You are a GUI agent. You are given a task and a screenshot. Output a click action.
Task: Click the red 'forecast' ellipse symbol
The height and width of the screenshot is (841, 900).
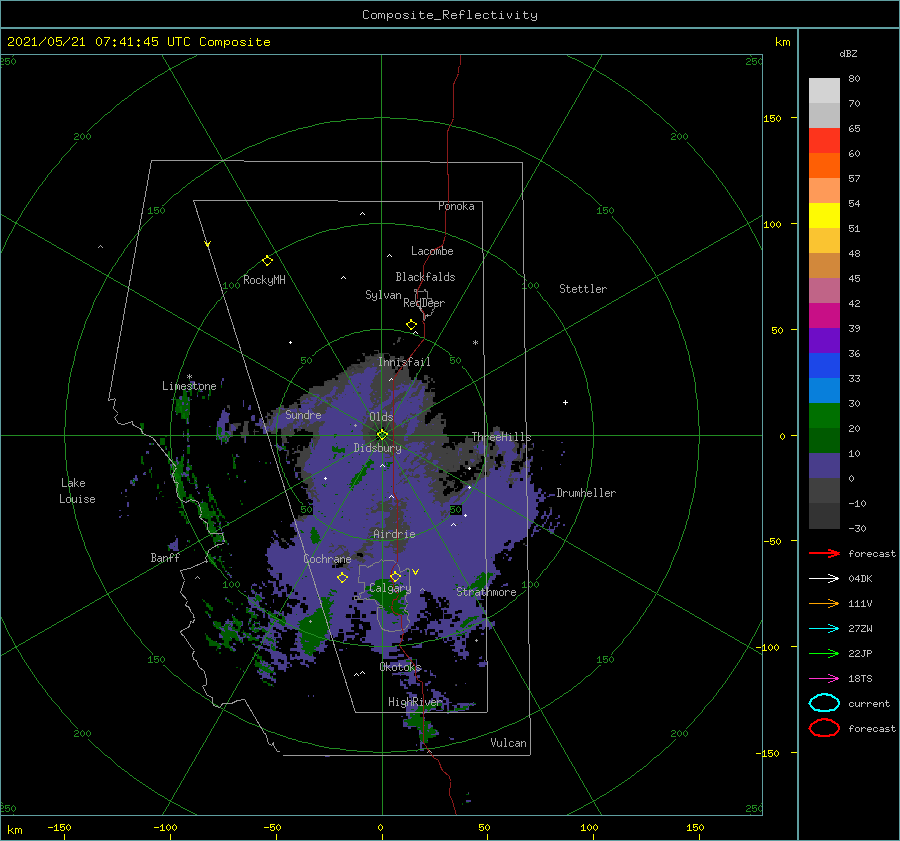click(x=824, y=728)
